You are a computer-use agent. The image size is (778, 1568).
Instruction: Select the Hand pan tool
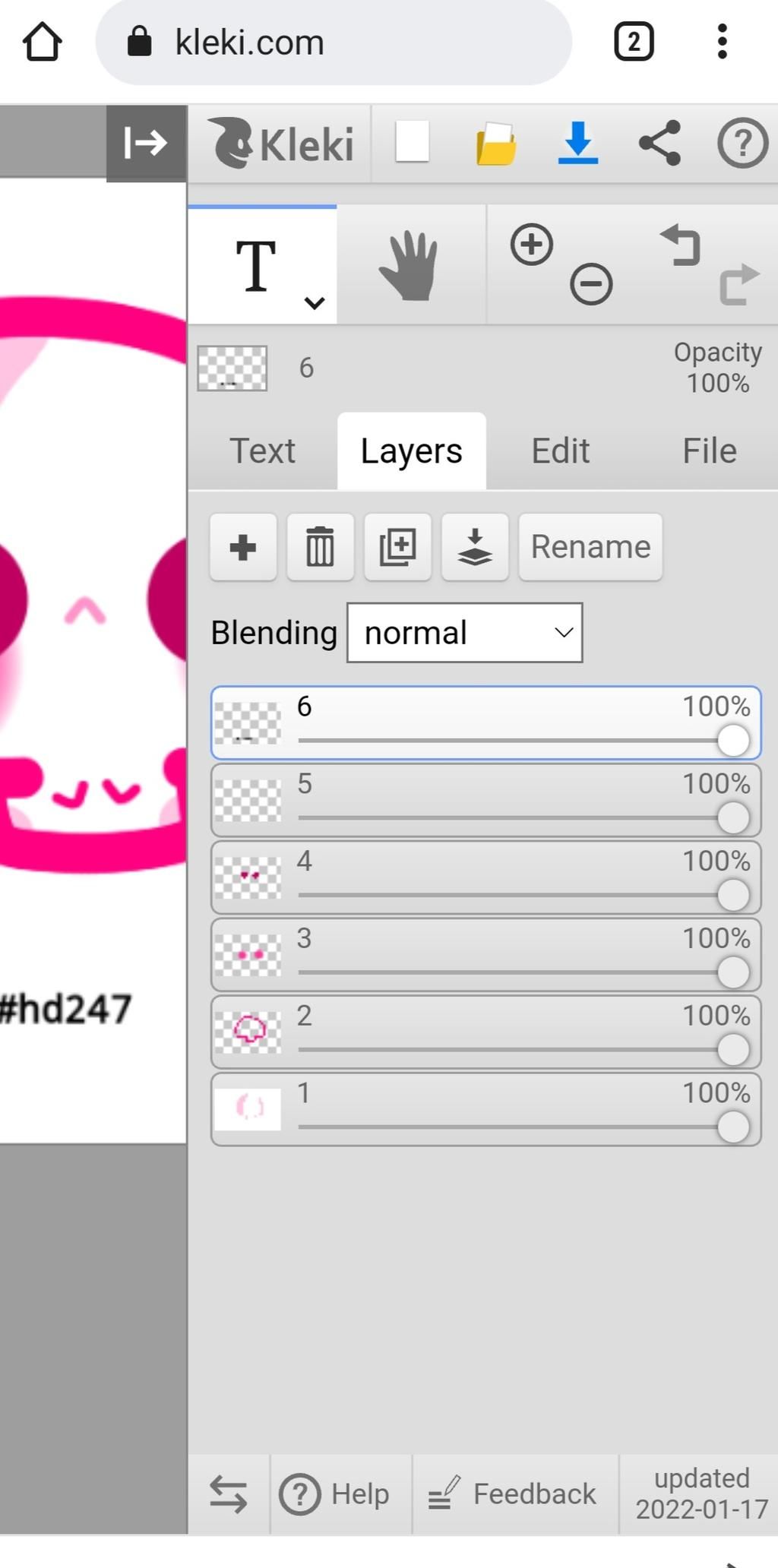pyautogui.click(x=410, y=265)
